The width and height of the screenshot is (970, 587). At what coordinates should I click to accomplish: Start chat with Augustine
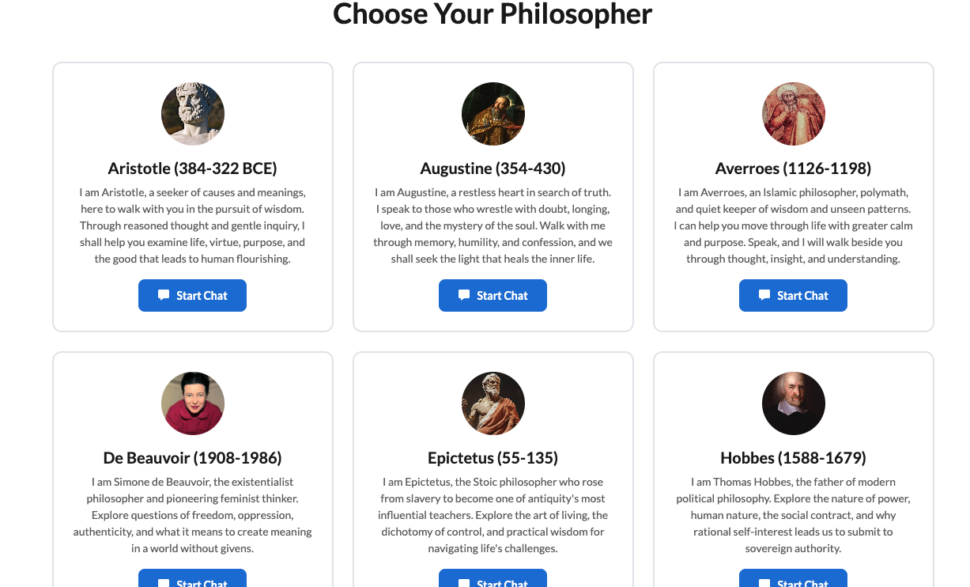point(493,295)
